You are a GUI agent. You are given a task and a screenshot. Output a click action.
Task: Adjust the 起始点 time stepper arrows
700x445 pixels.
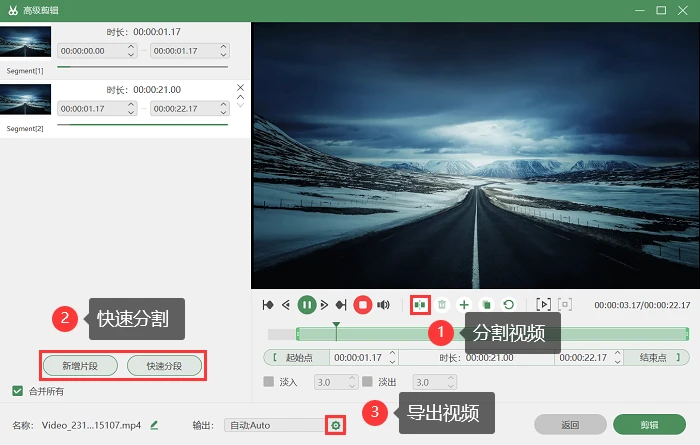point(392,358)
